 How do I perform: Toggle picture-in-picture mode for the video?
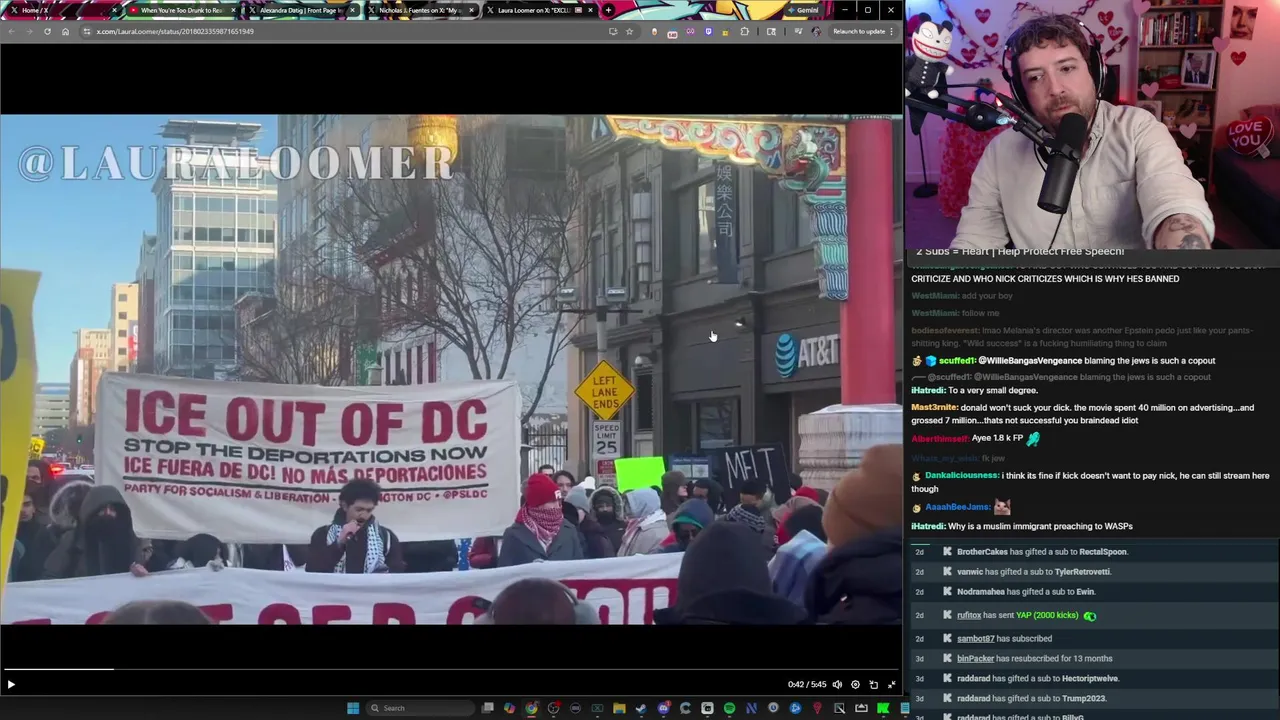click(873, 684)
